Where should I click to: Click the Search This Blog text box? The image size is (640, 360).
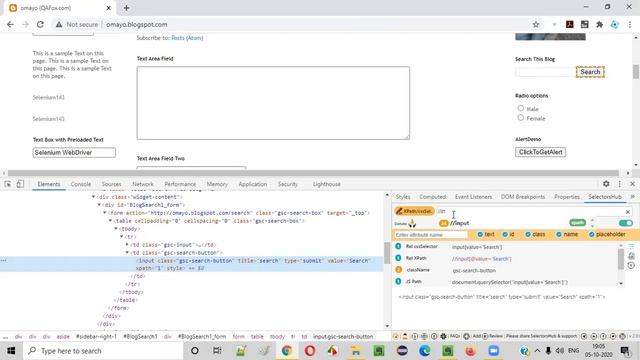[545, 72]
